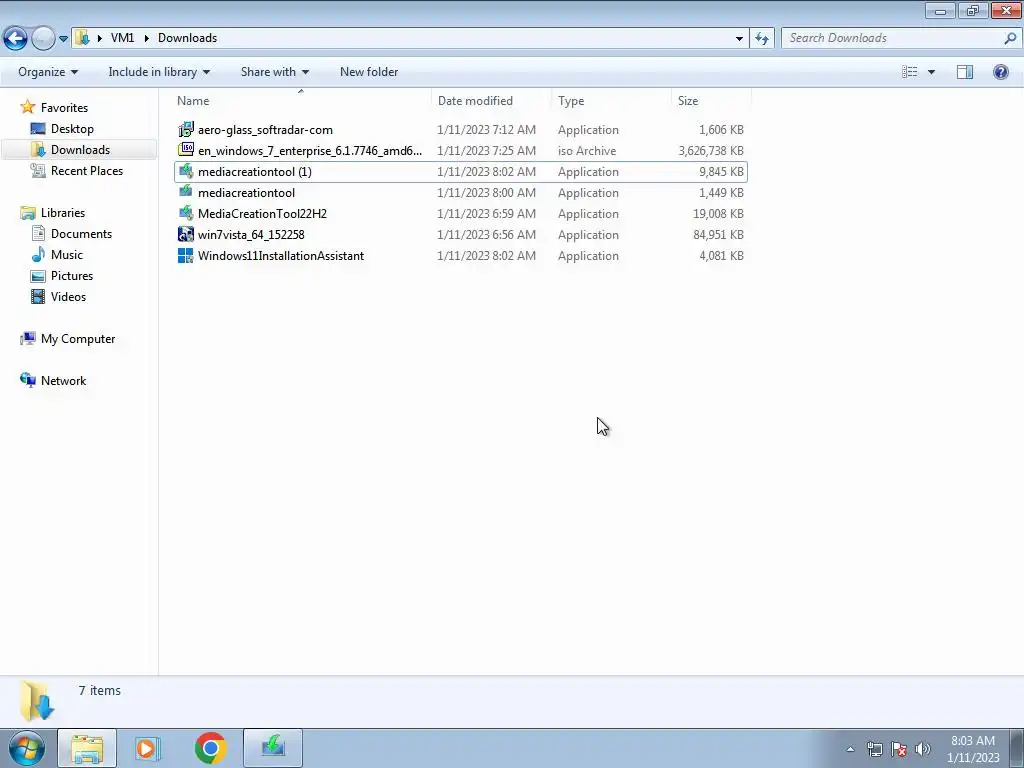Select the aero-glass_softradar-com file icon
The image size is (1024, 768).
tap(186, 129)
